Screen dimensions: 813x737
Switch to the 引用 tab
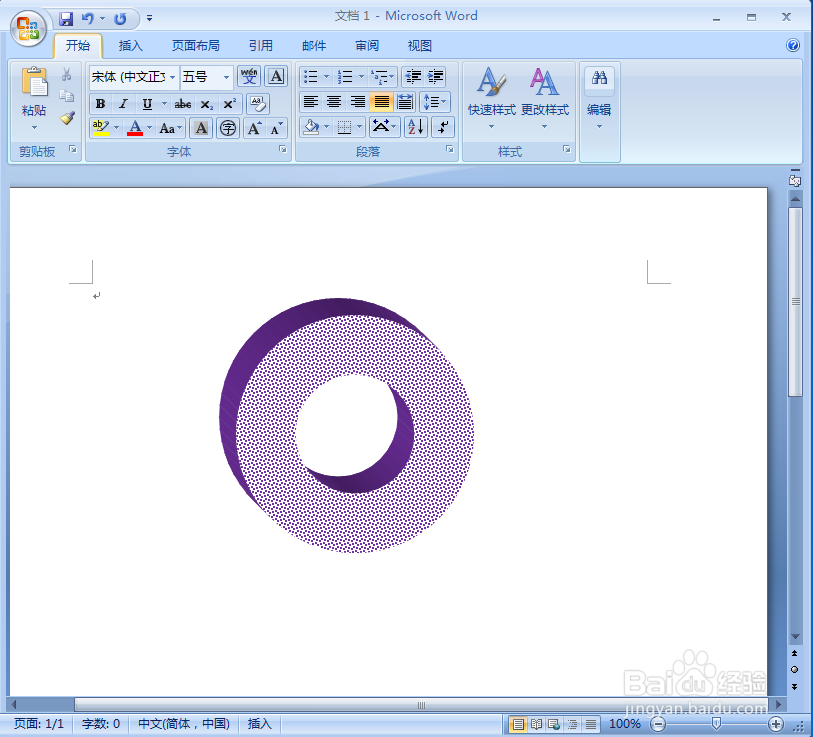tap(260, 46)
